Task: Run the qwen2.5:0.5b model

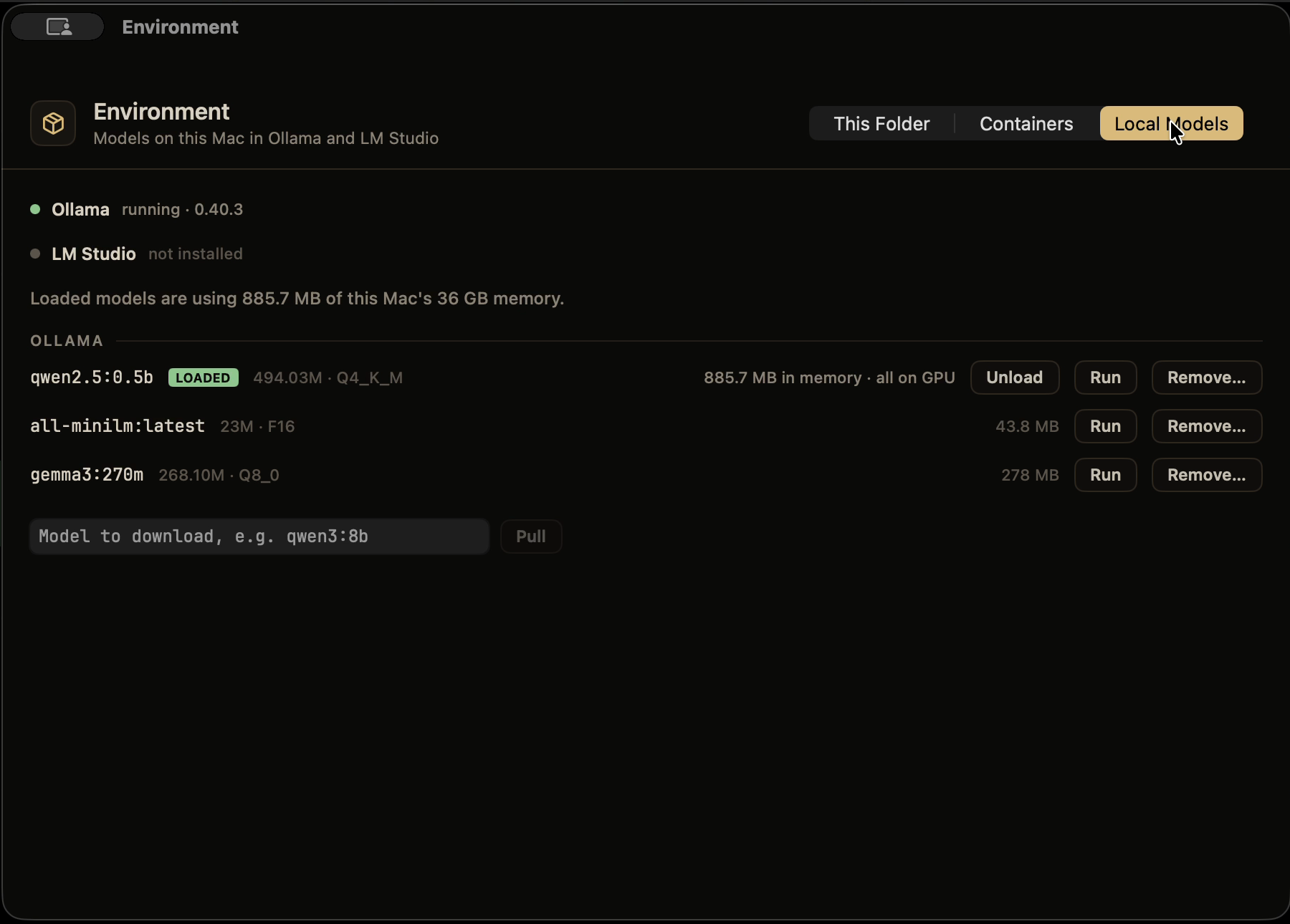Action: pyautogui.click(x=1105, y=377)
